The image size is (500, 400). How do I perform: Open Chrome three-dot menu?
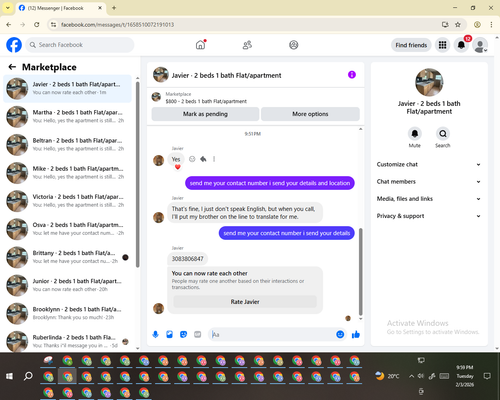[491, 25]
